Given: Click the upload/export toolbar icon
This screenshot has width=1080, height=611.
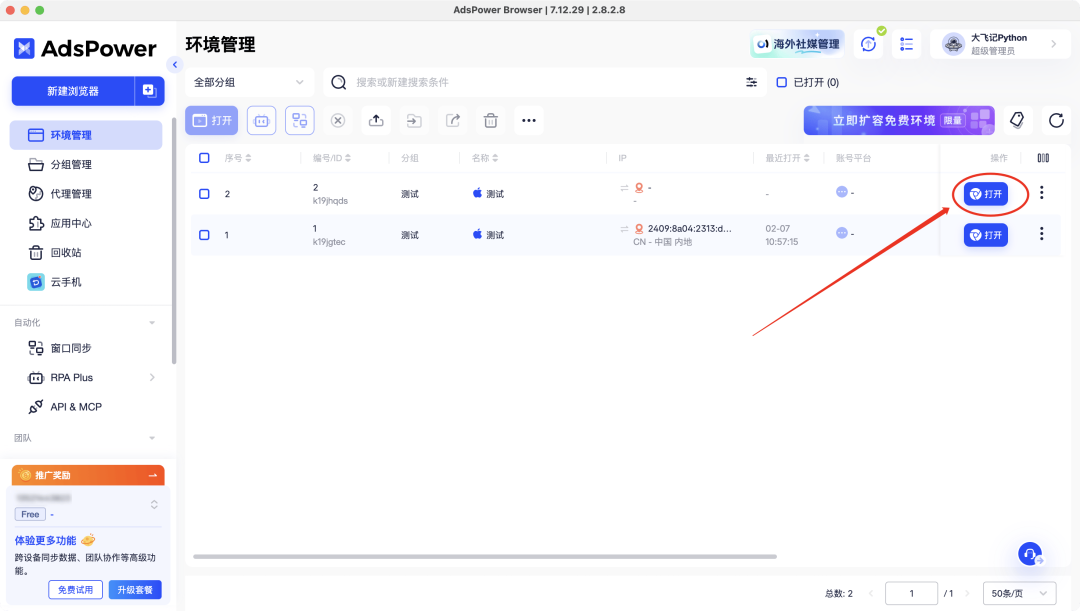Looking at the screenshot, I should (x=376, y=121).
